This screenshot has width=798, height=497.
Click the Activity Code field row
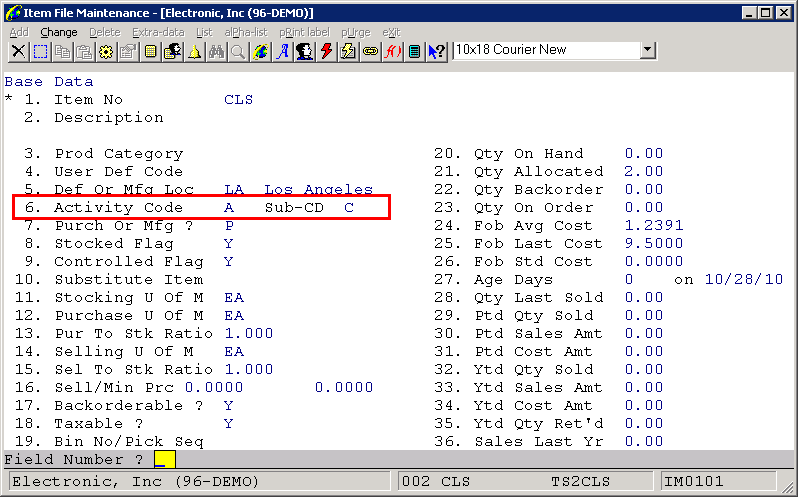click(x=200, y=207)
